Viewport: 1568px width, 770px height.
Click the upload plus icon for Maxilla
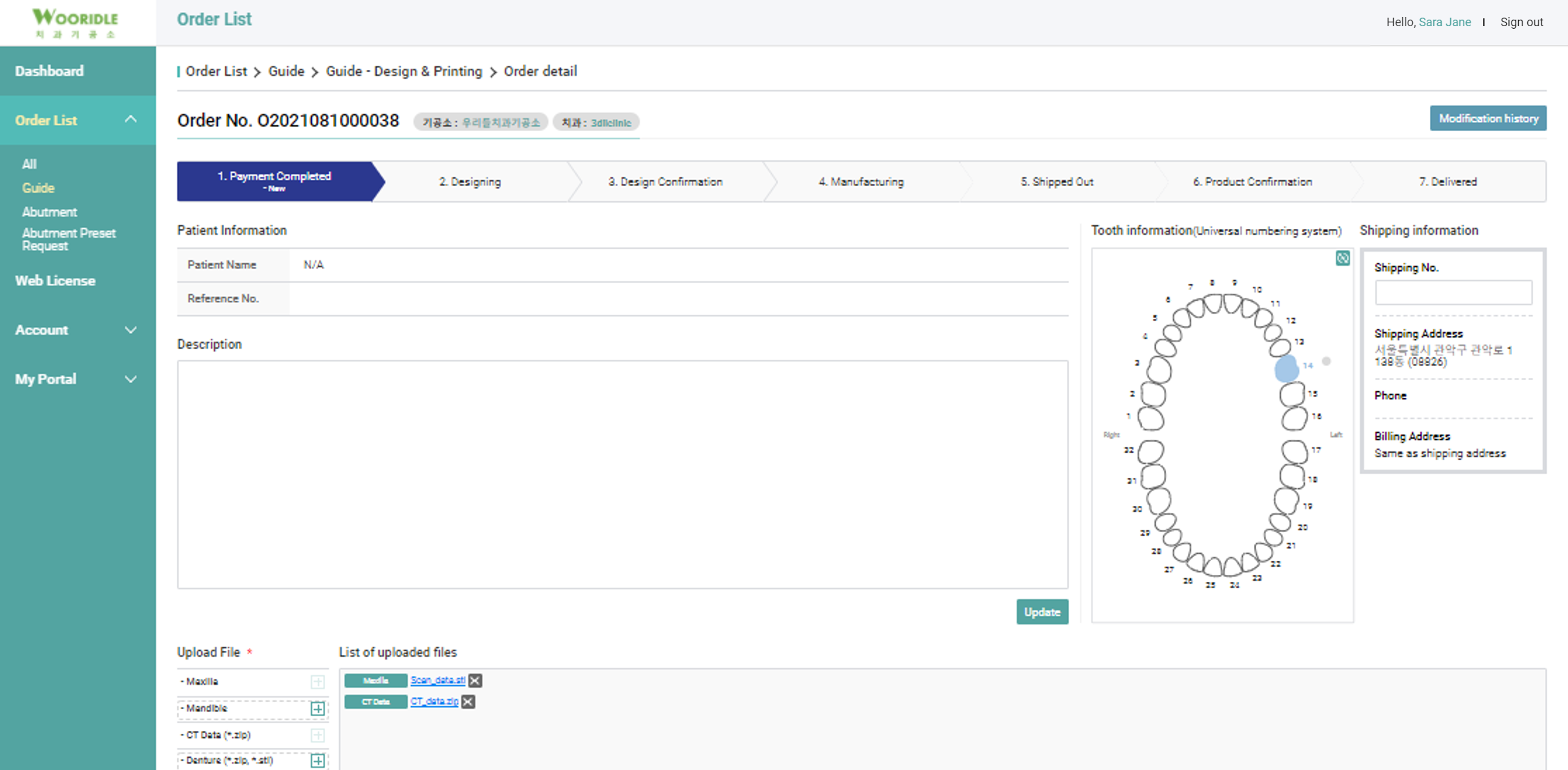tap(318, 681)
